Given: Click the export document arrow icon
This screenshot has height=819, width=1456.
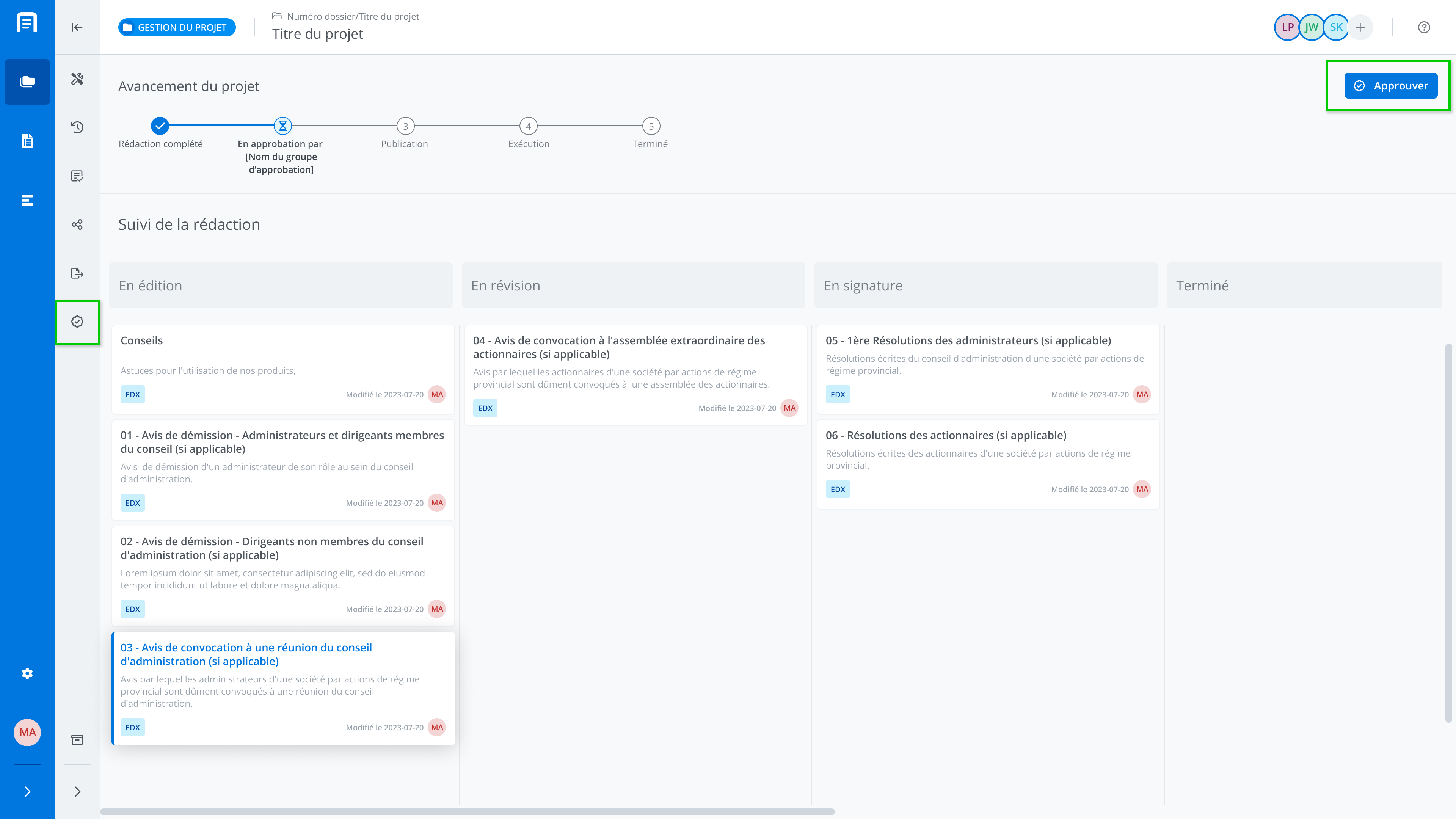Looking at the screenshot, I should [x=77, y=273].
